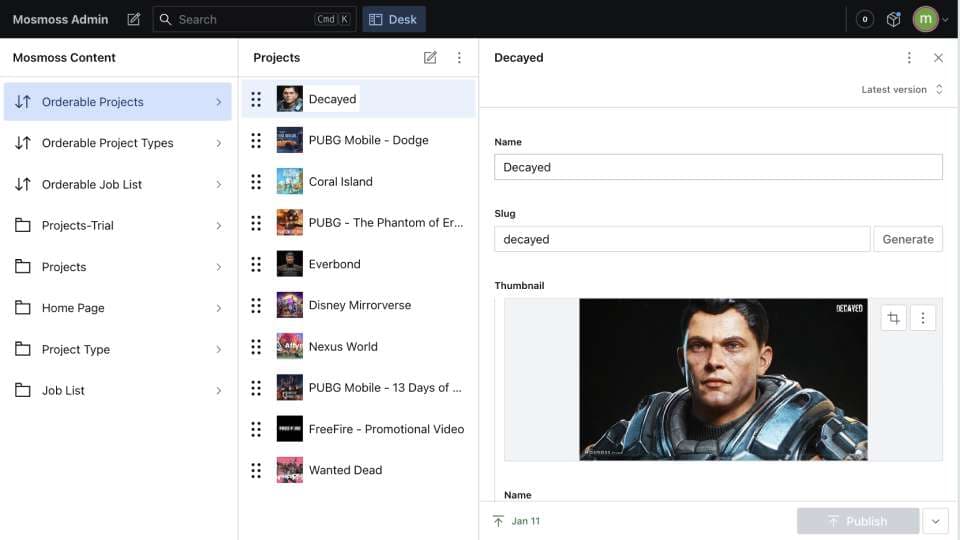Open the Projects folder in sidebar
This screenshot has width=960, height=540.
[118, 267]
